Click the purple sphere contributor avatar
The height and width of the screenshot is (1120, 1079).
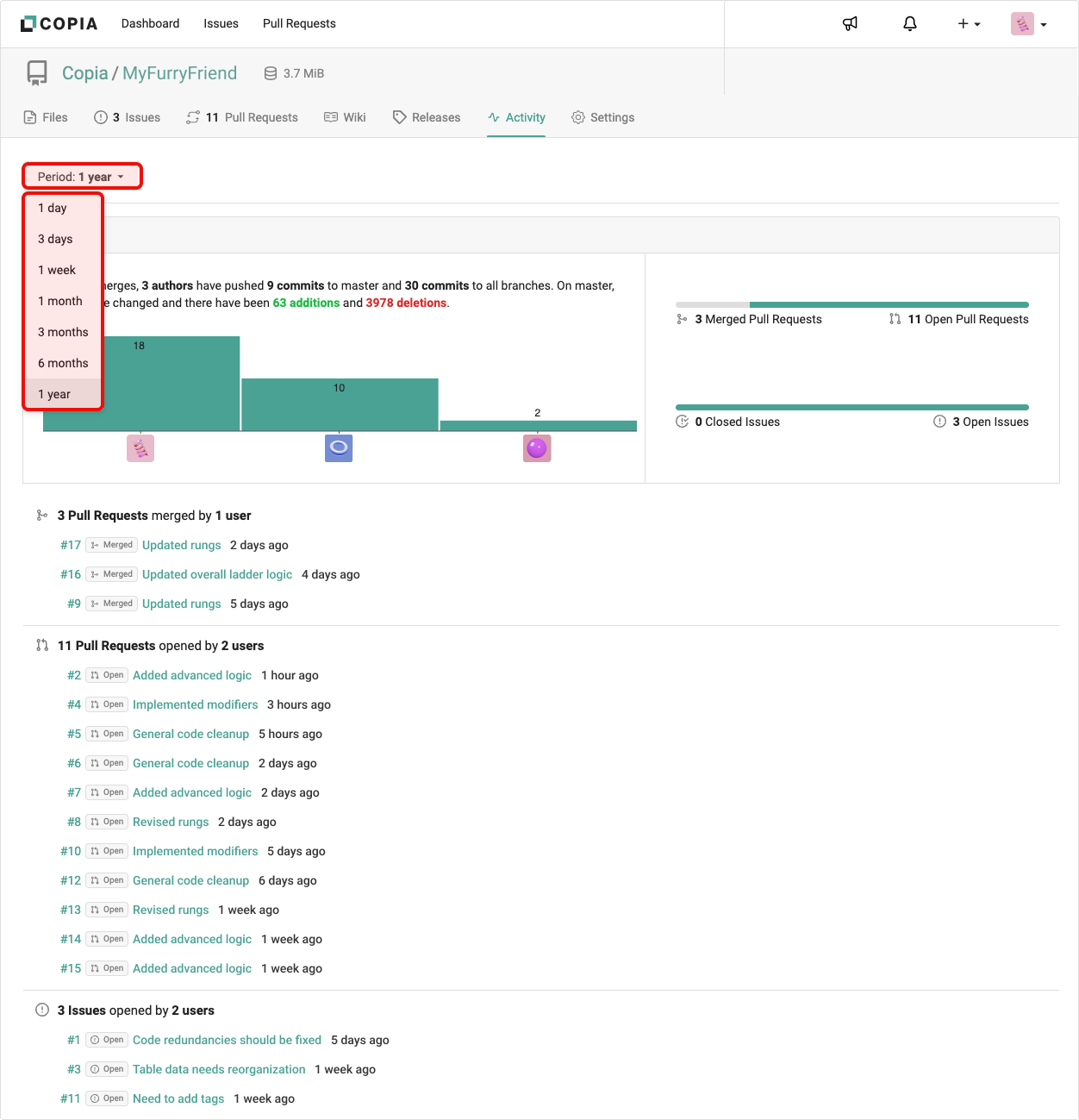point(537,448)
